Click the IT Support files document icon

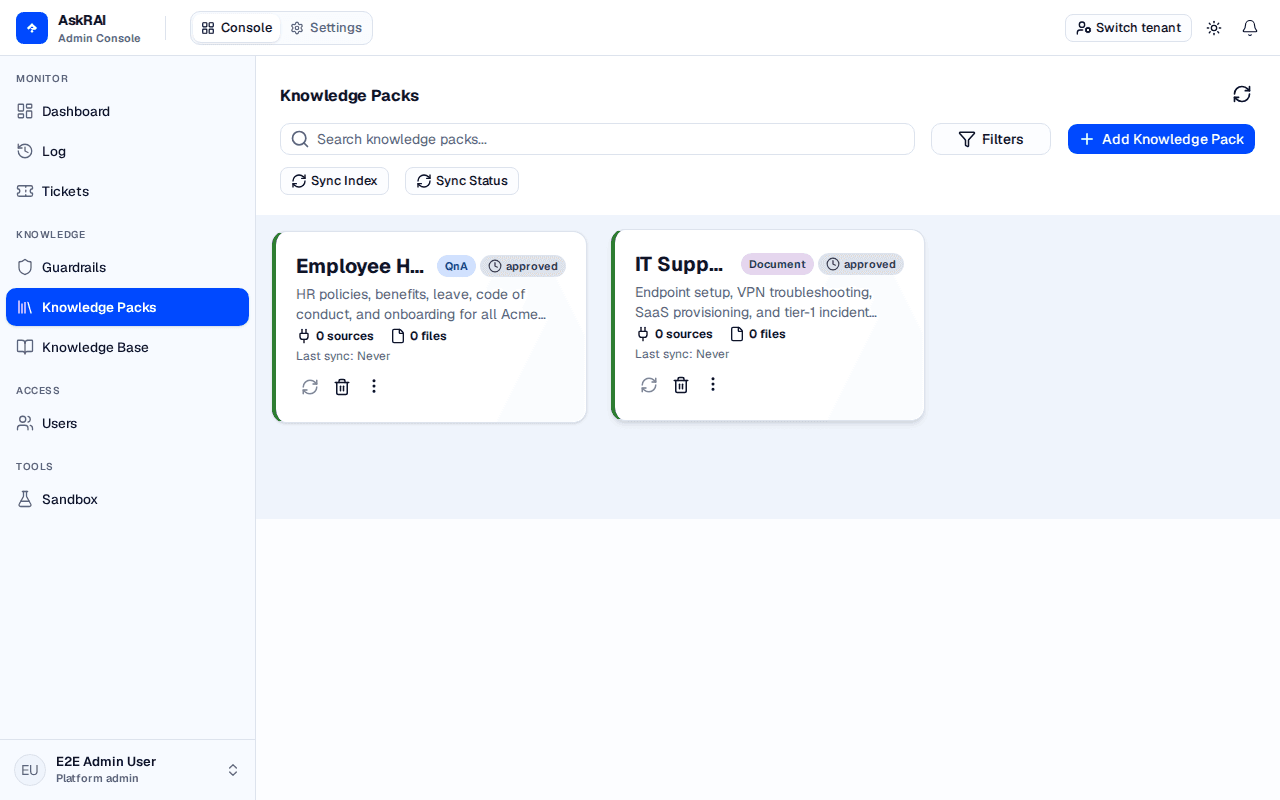[x=737, y=334]
